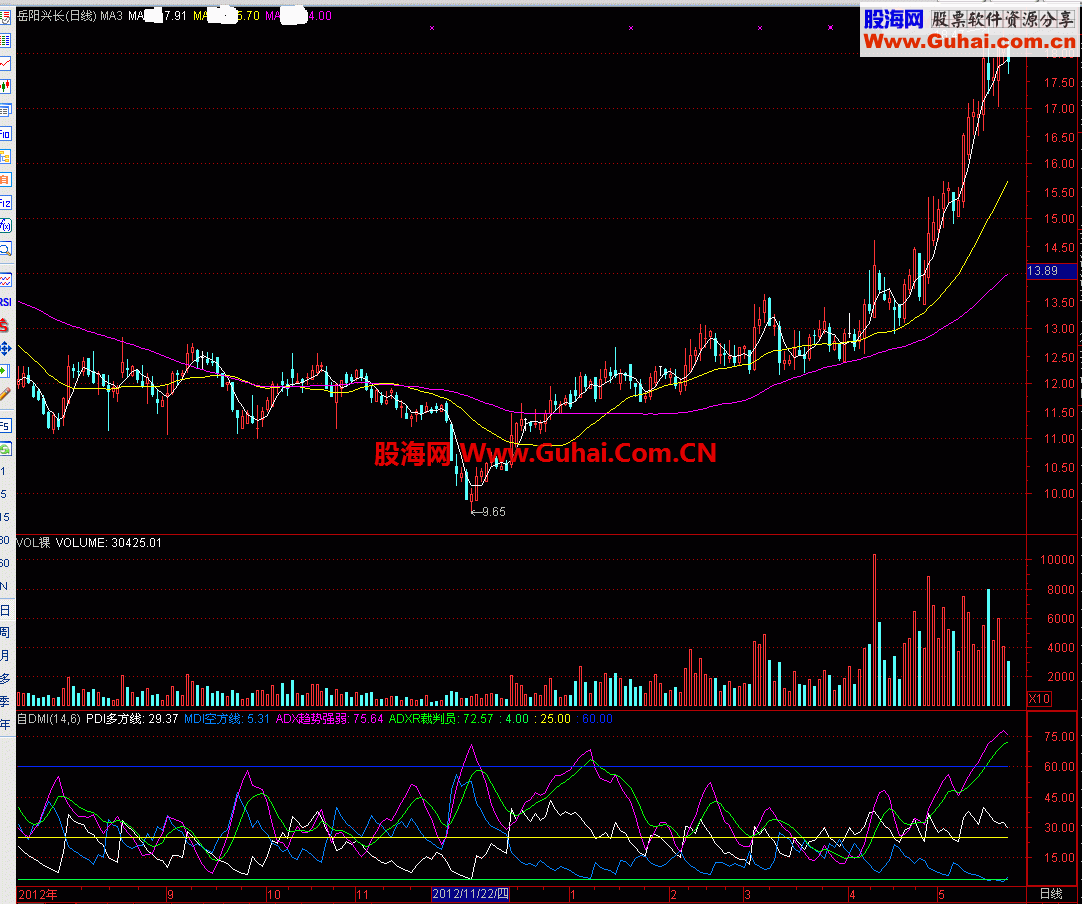1082x904 pixels.
Task: Click the yellow 25.00 DMI level value
Action: [555, 718]
